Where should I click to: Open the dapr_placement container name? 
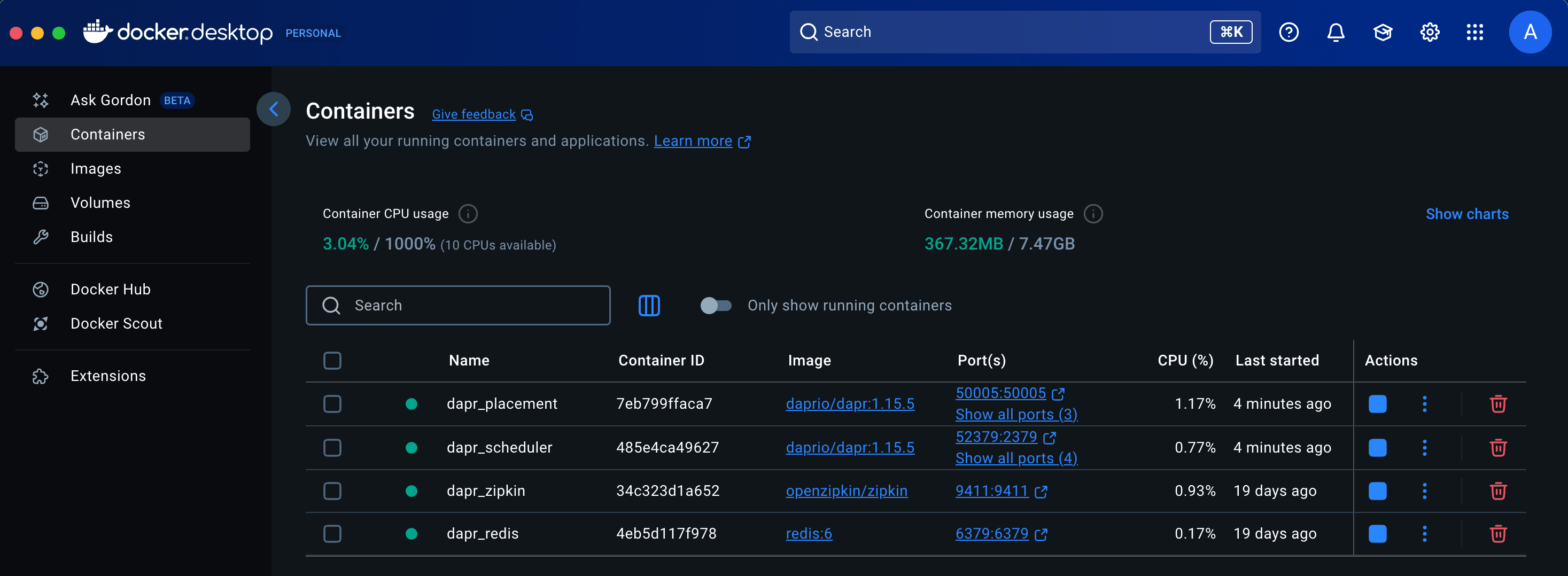pos(502,404)
